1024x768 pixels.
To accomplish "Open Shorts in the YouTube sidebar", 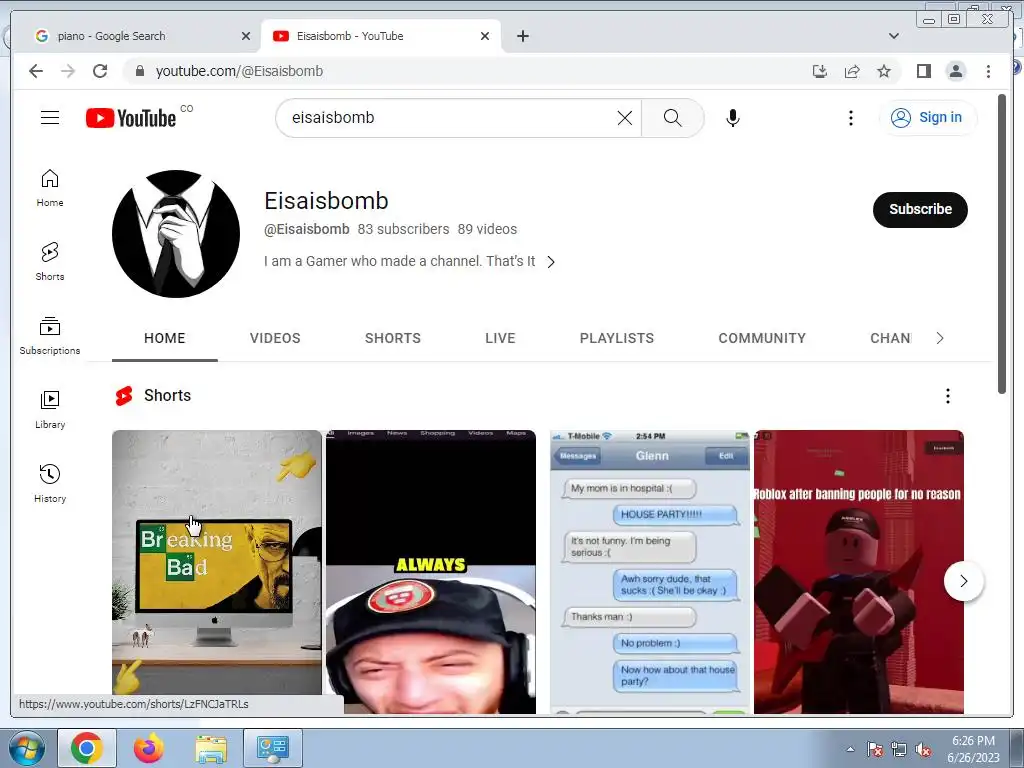I will point(50,262).
